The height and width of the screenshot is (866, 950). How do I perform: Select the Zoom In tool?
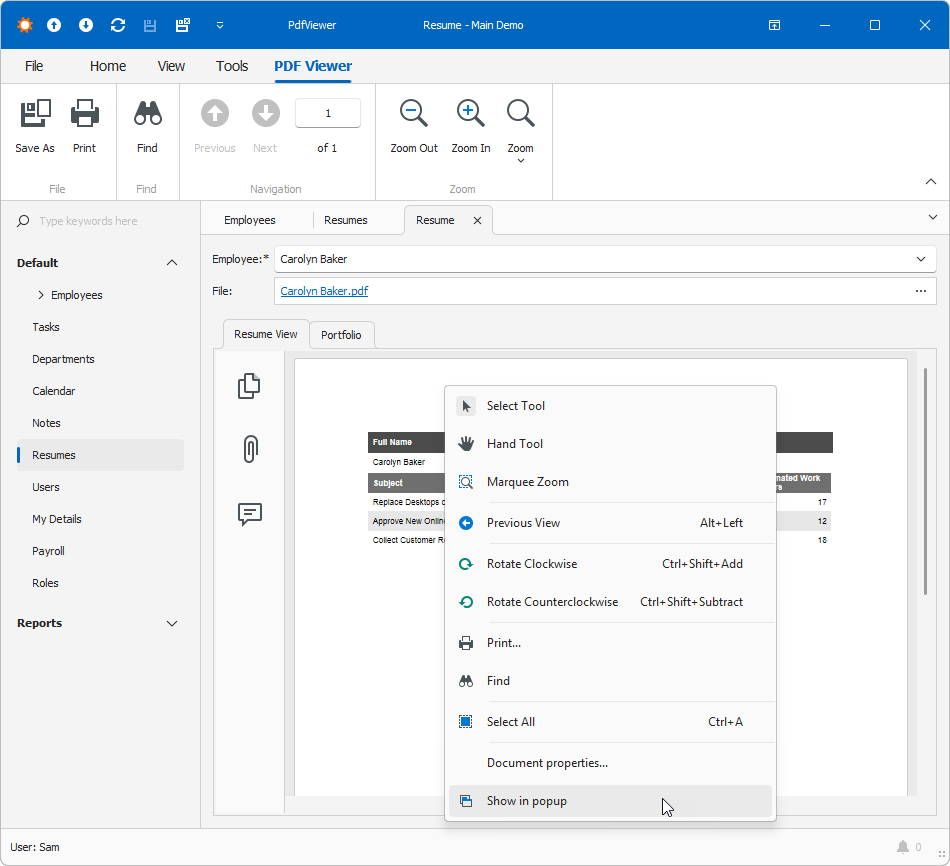point(470,113)
